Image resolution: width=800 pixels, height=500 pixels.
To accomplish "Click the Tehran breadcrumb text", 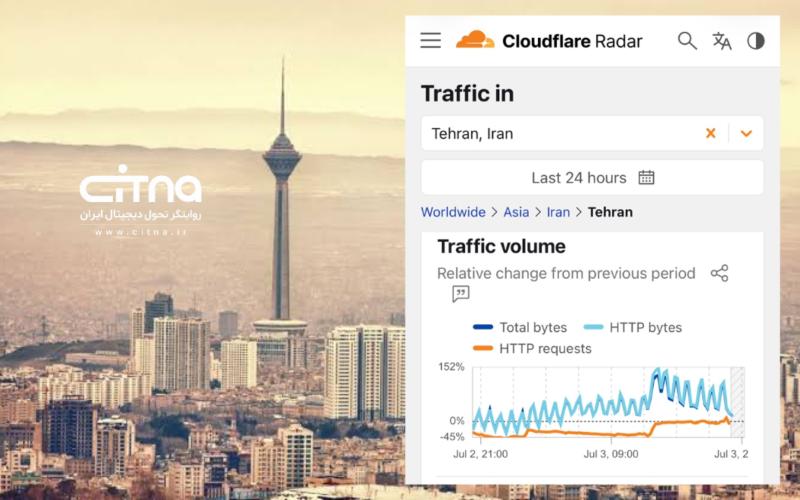I will click(x=610, y=212).
